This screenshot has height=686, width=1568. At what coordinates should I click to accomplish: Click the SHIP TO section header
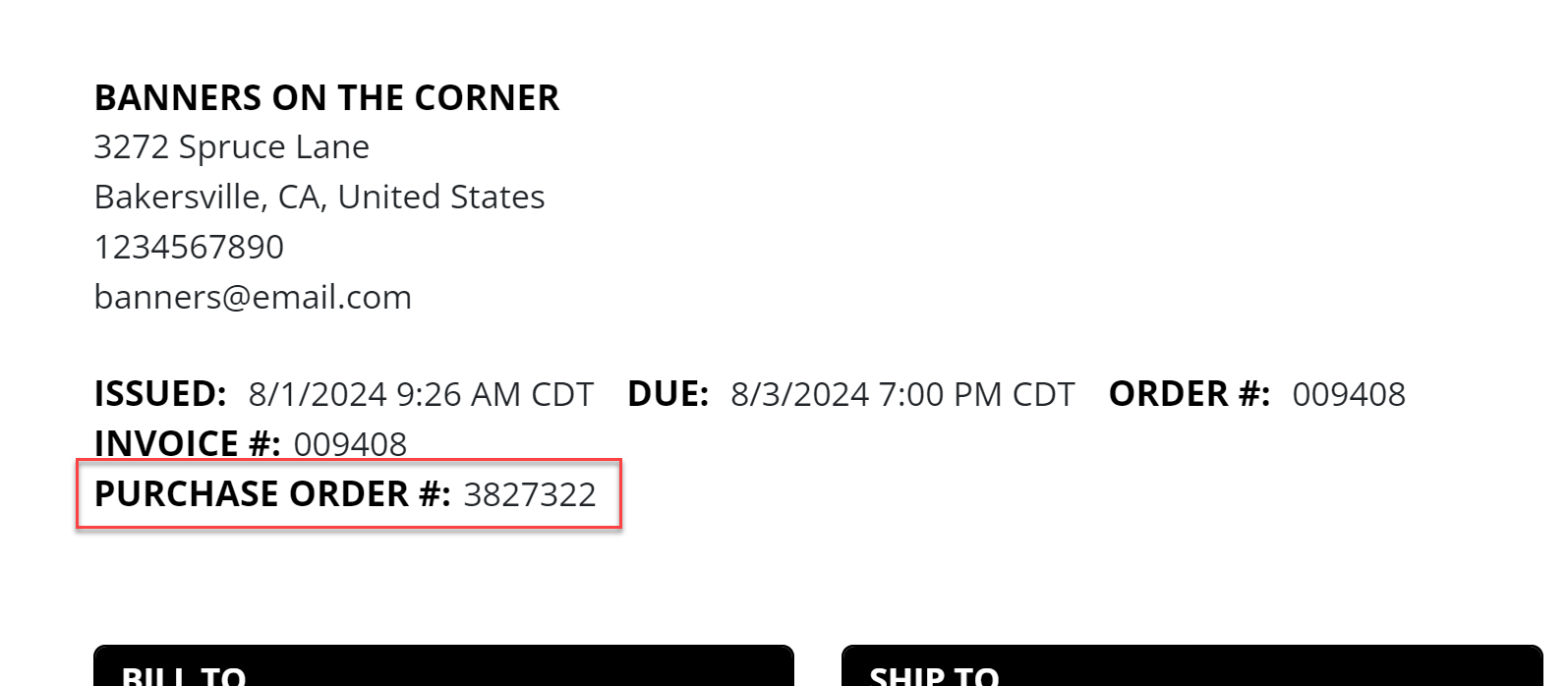pos(934,676)
